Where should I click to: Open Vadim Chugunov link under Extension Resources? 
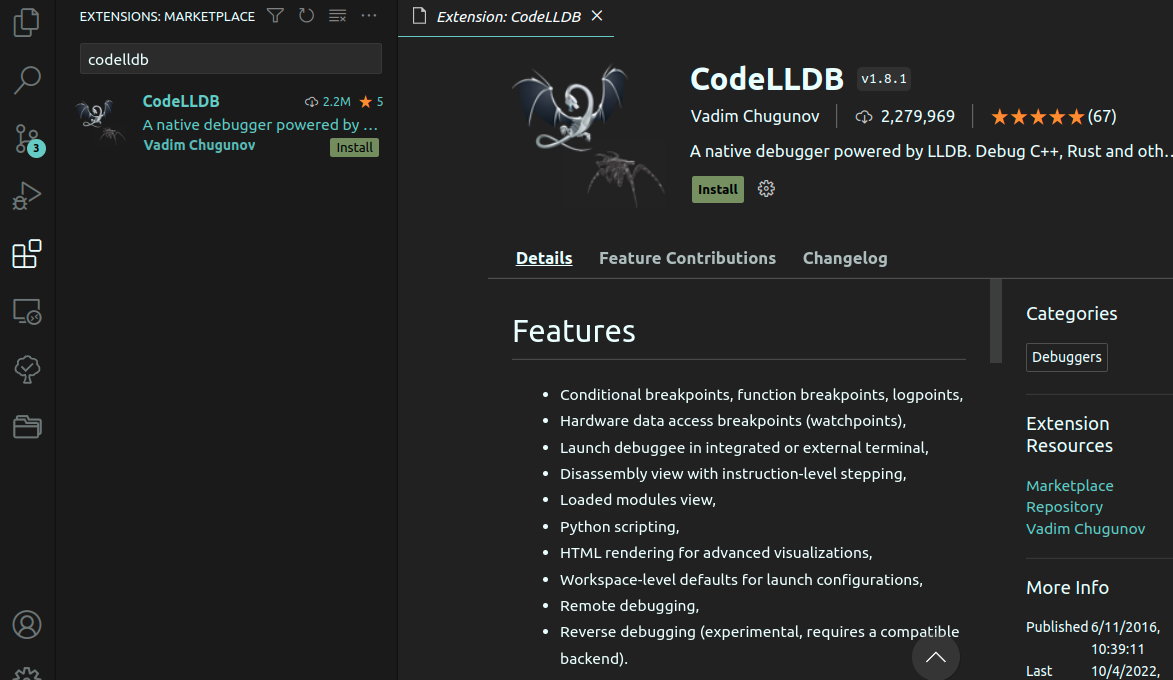click(1085, 528)
